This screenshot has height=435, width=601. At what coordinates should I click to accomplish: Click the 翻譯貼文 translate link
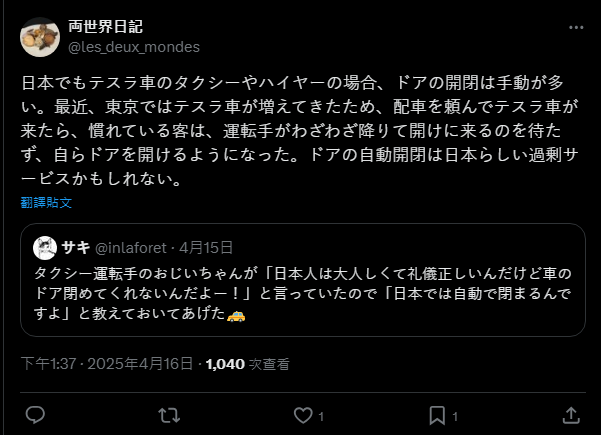[x=46, y=203]
